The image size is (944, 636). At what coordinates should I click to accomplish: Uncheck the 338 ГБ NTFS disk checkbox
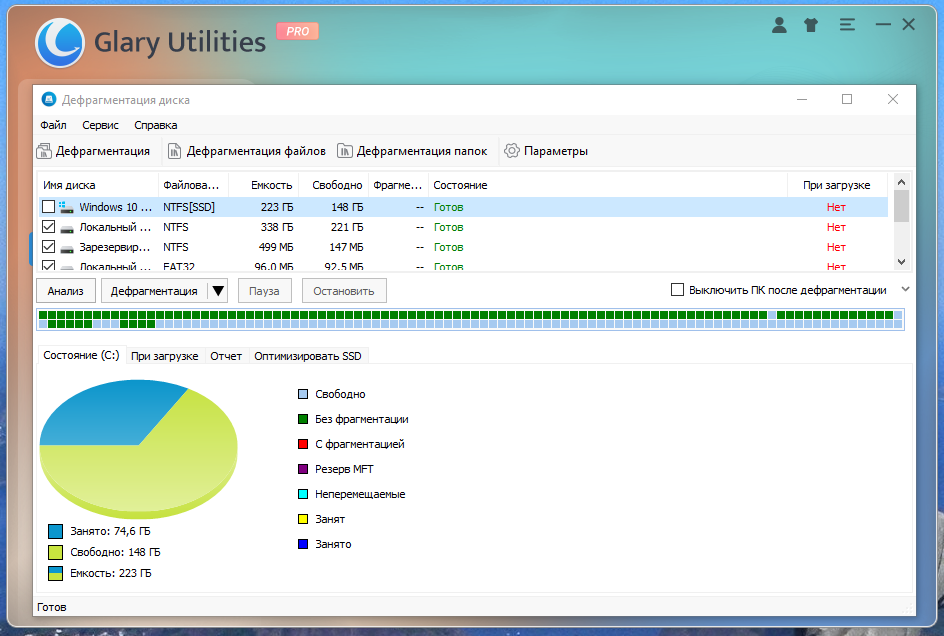48,227
